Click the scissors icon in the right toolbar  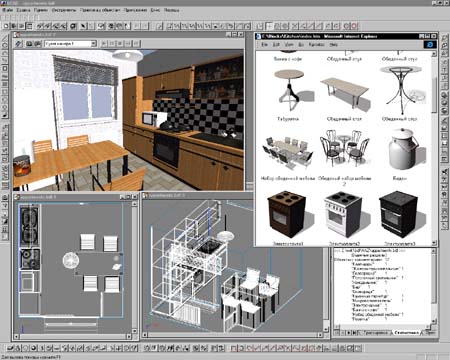pyautogui.click(x=445, y=172)
